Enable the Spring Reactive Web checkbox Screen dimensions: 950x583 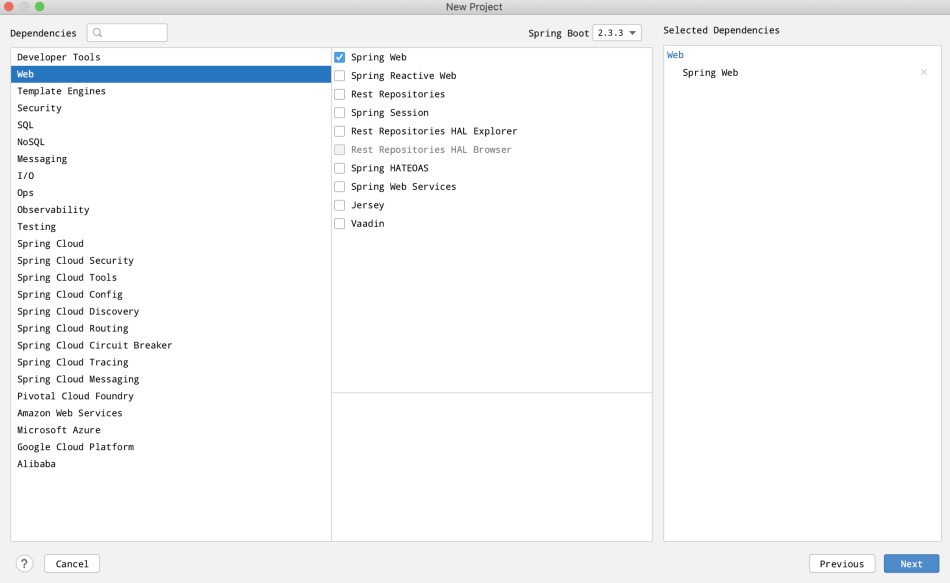340,76
